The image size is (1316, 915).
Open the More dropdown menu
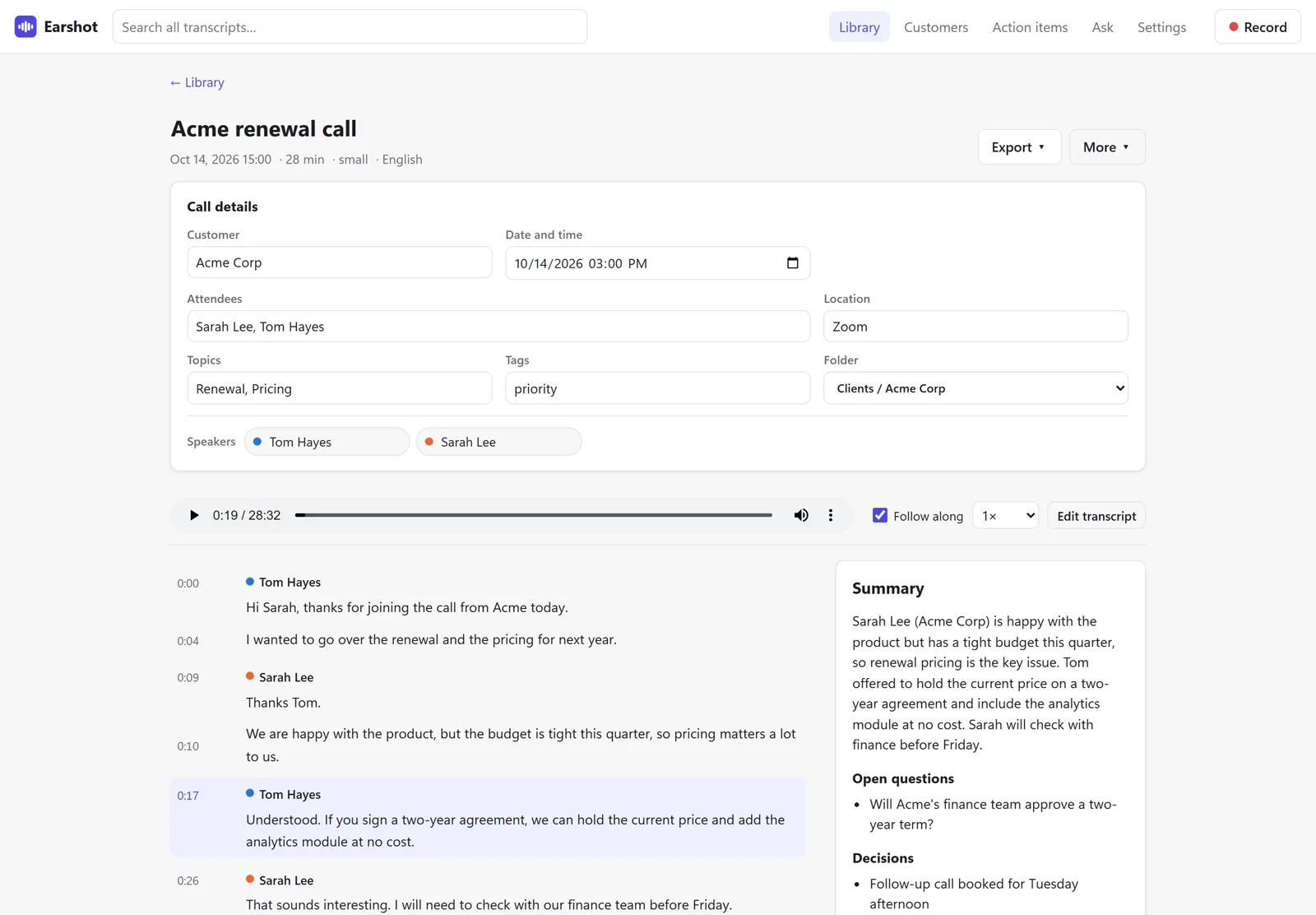tap(1107, 147)
